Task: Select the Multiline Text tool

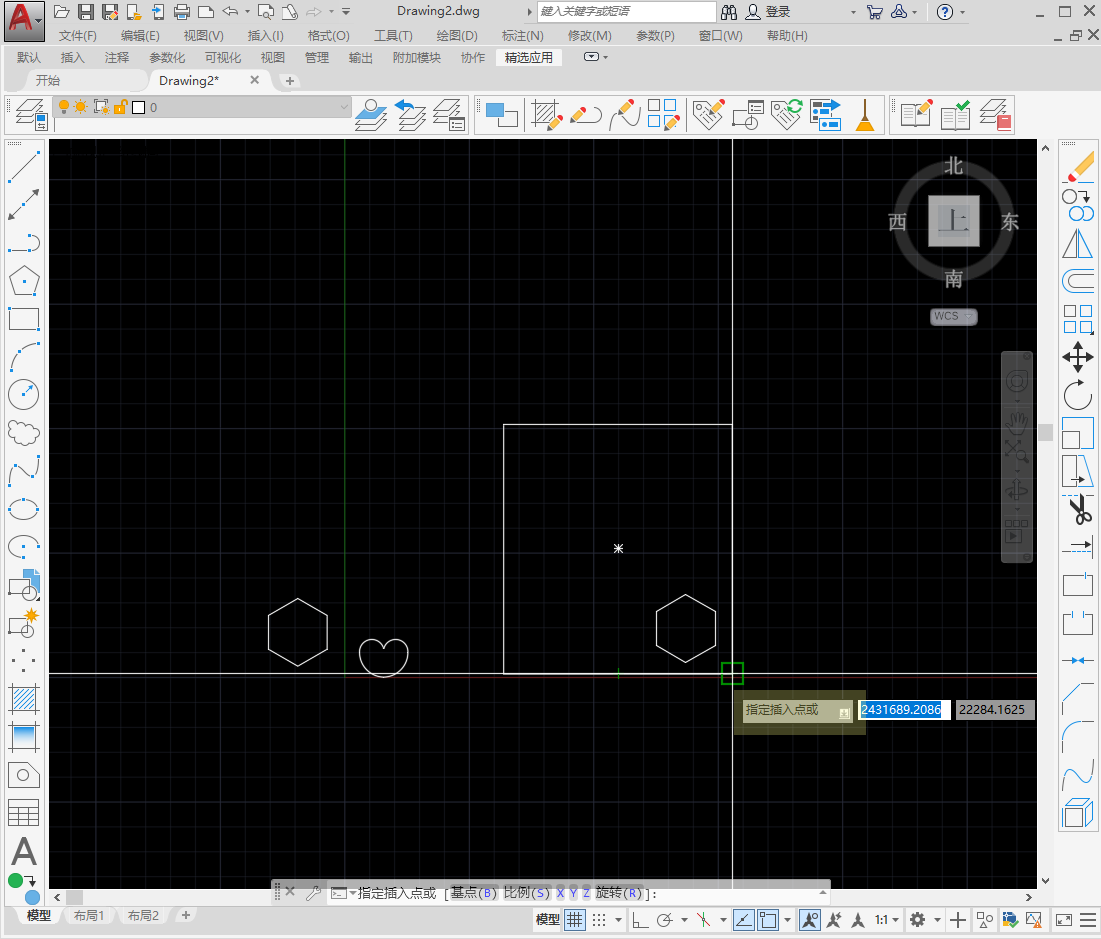Action: click(x=23, y=852)
